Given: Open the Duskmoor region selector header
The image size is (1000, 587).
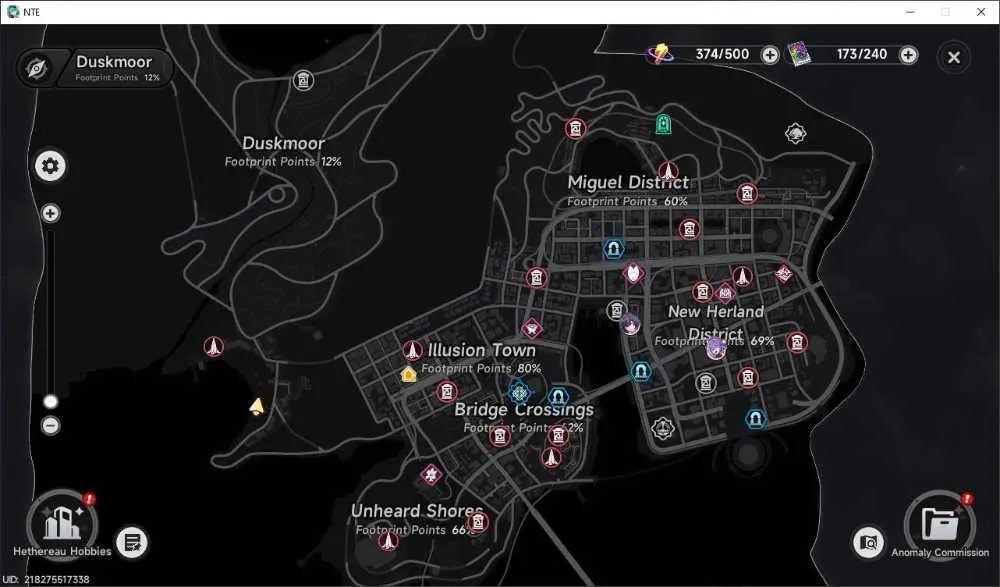Looking at the screenshot, I should [96, 68].
